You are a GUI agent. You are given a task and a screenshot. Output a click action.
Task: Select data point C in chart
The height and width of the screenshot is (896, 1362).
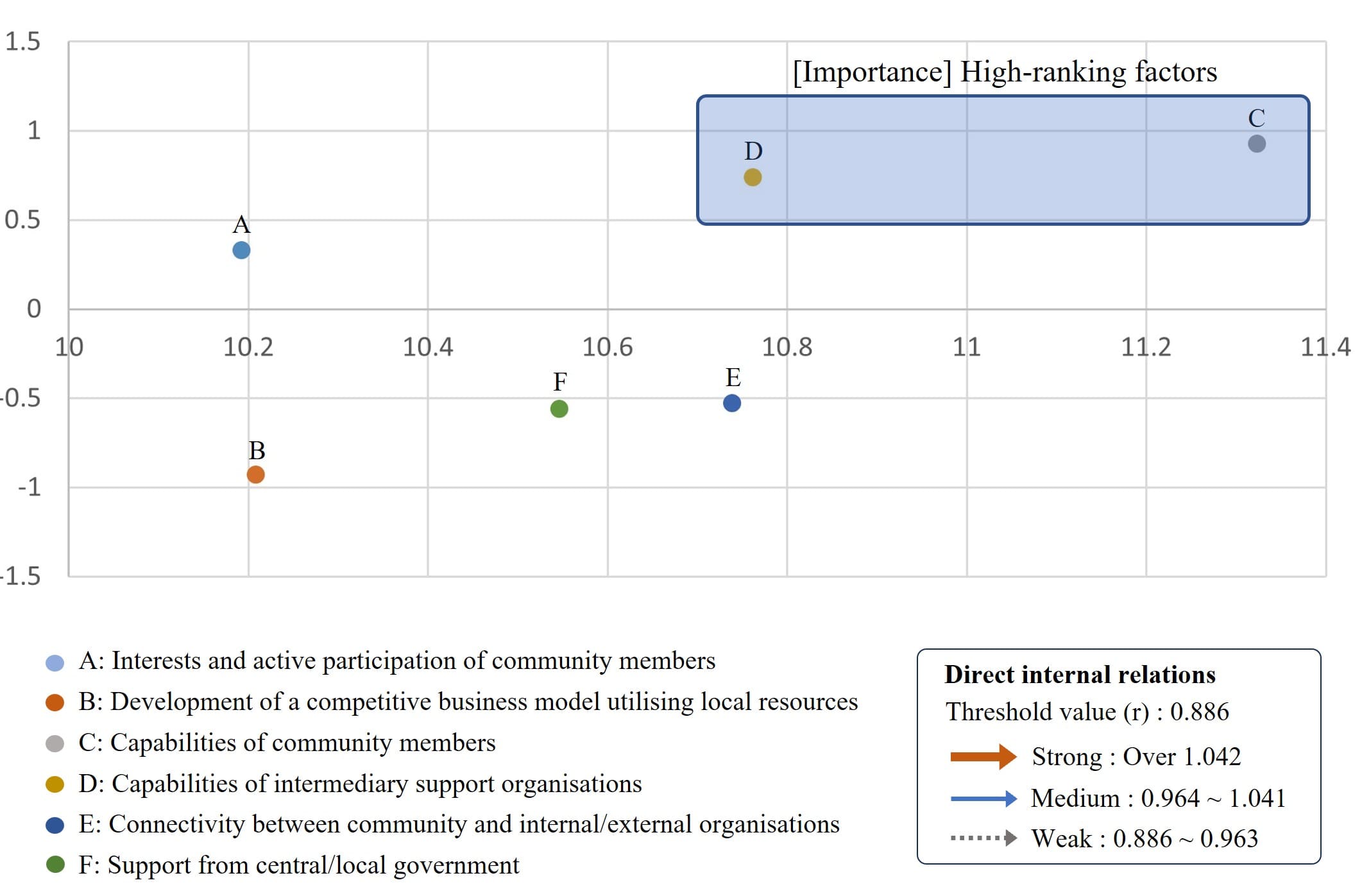(x=1256, y=144)
